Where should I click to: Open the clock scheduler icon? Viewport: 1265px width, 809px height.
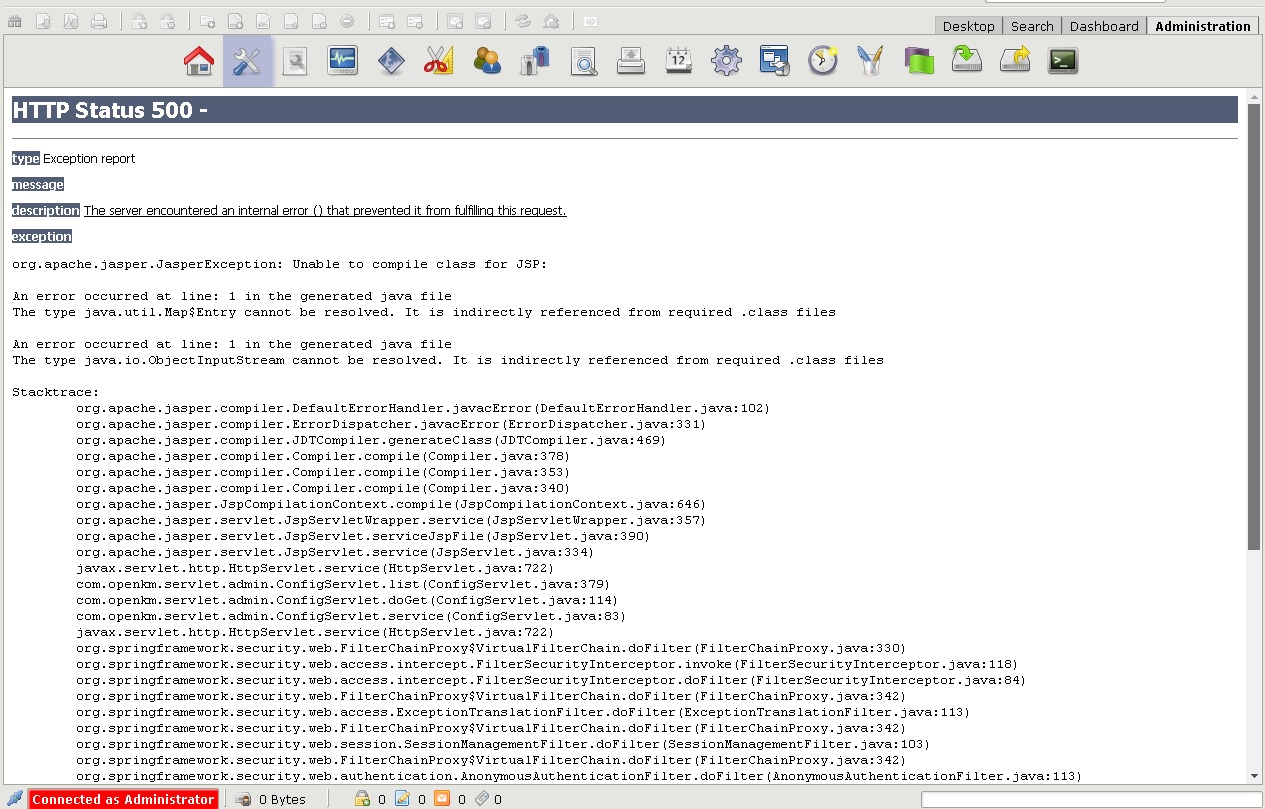822,62
